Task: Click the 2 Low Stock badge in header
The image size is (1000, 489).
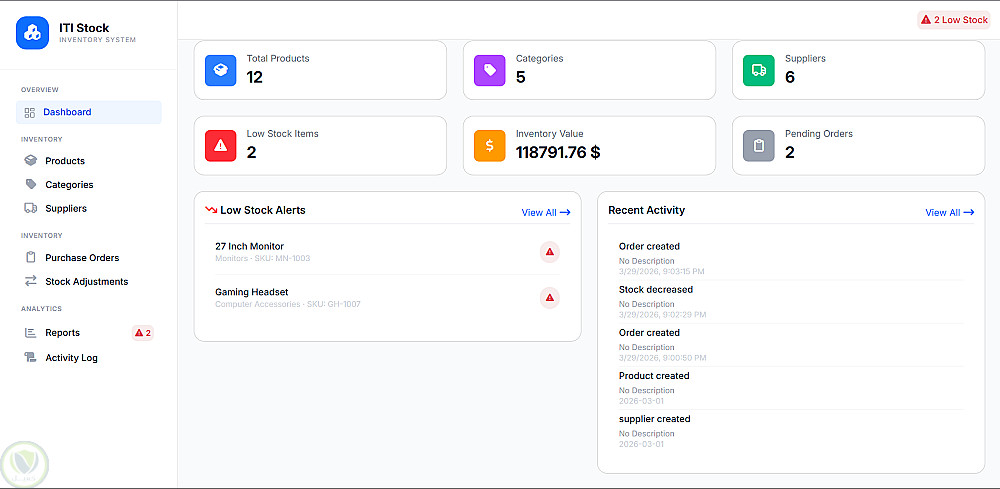Action: 954,20
